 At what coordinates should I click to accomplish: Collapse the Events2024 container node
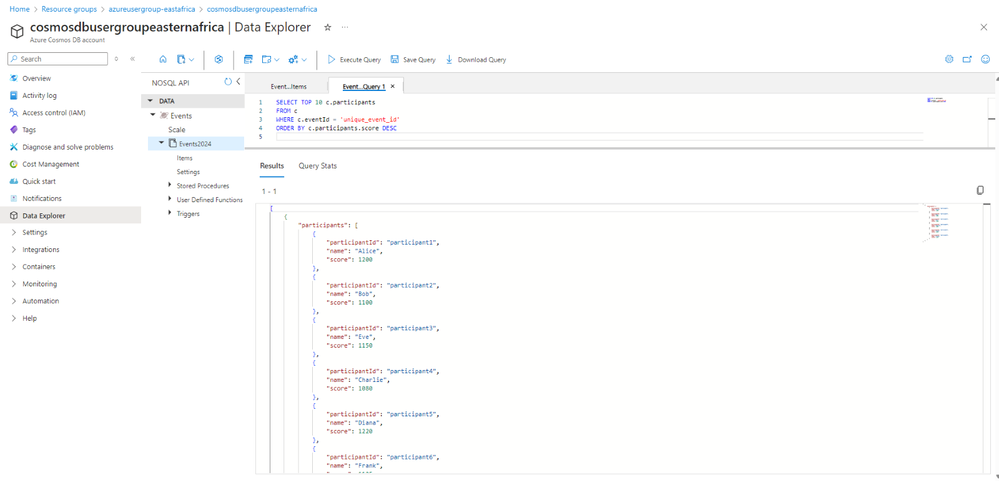point(162,143)
